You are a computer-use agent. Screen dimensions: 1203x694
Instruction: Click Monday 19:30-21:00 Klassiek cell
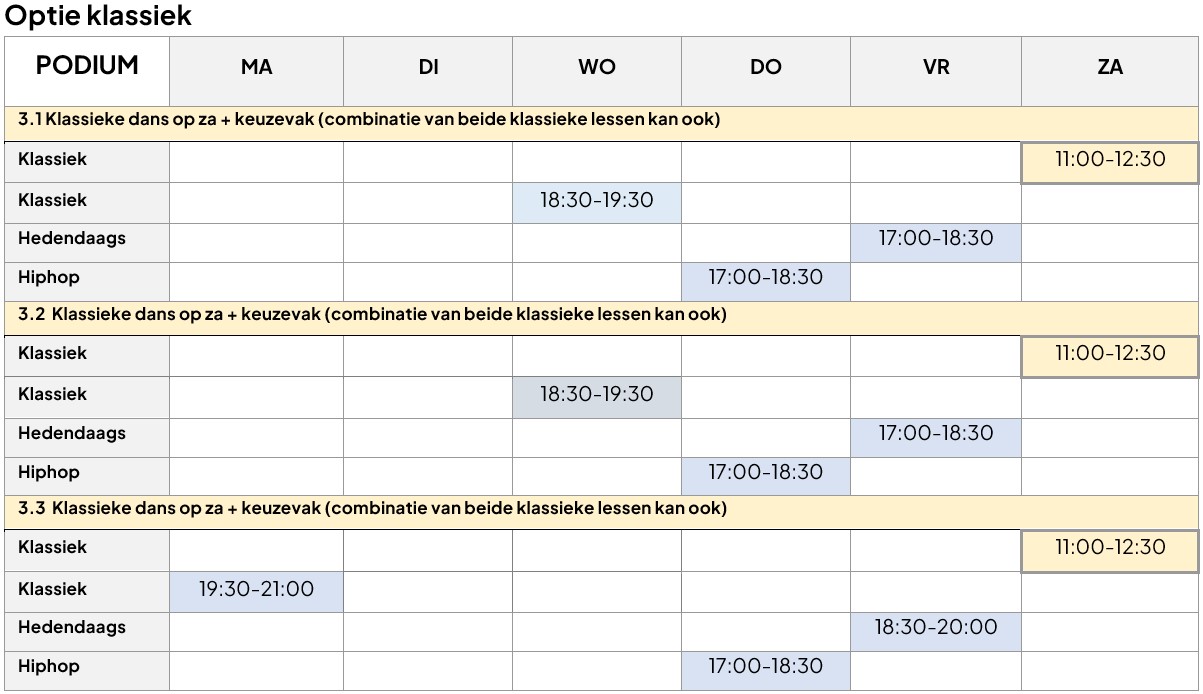256,592
